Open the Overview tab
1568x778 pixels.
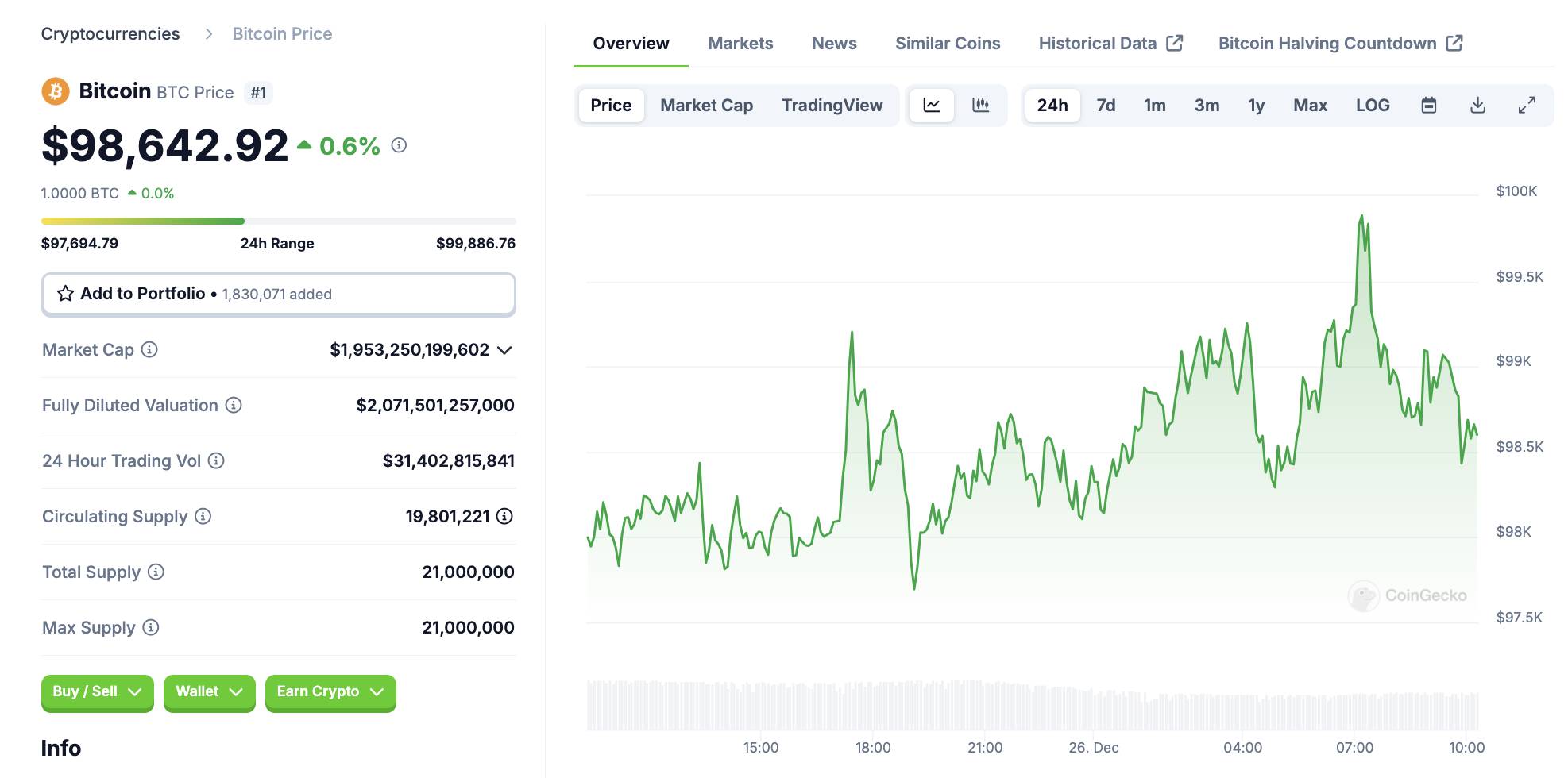(x=631, y=44)
